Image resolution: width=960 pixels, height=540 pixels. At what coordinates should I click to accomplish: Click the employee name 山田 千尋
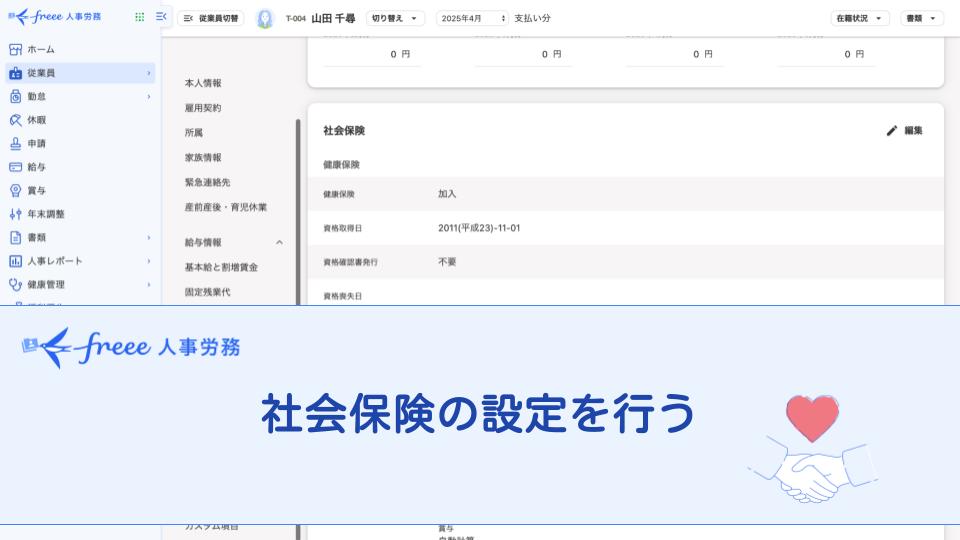(333, 18)
